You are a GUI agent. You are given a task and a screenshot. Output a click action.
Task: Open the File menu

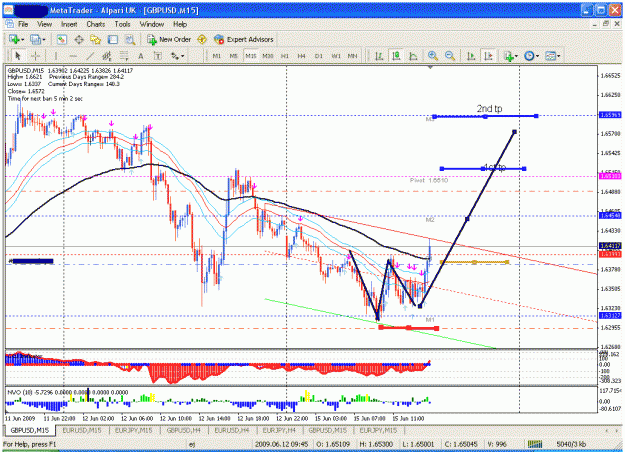point(23,24)
